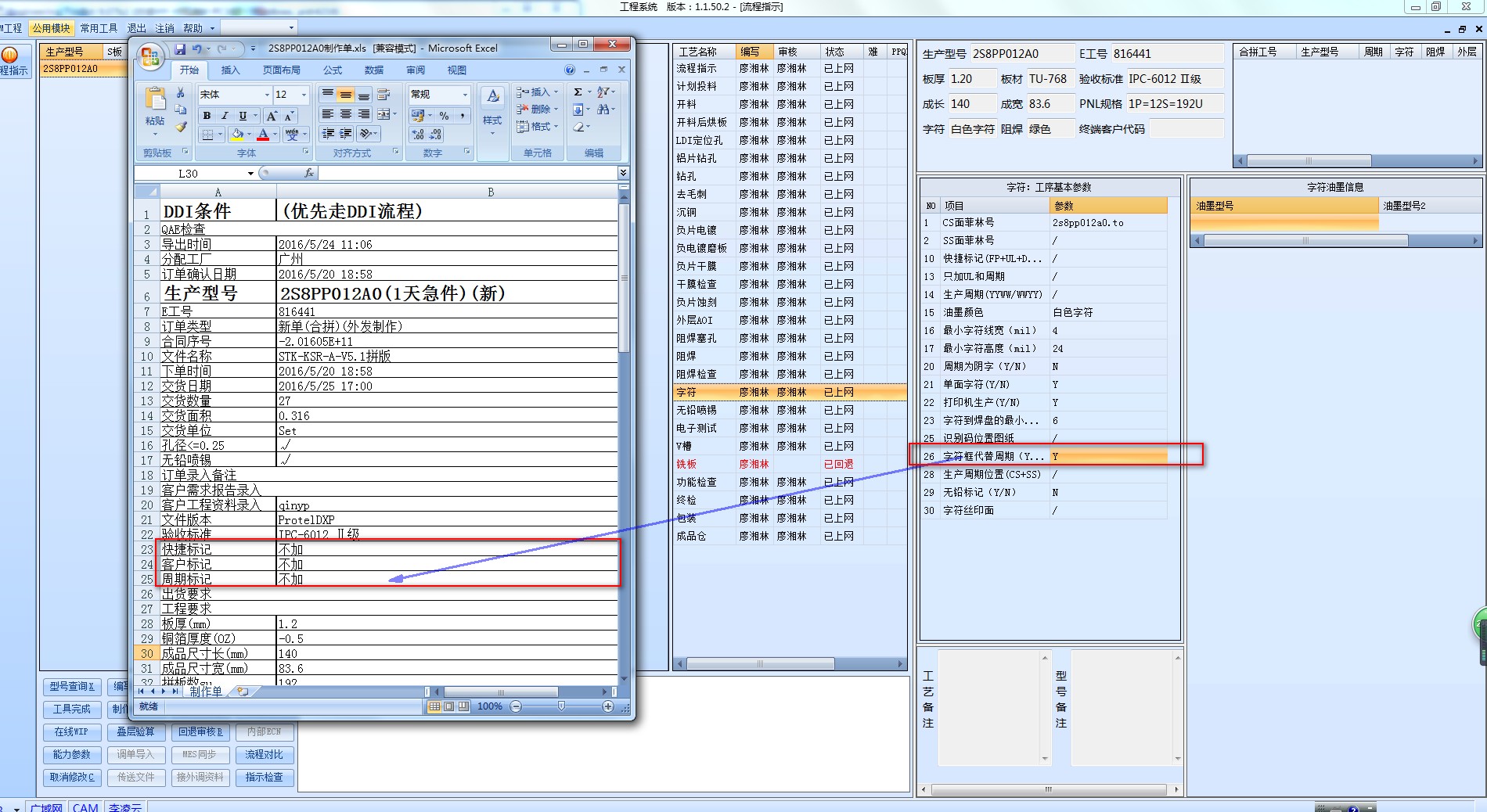The width and height of the screenshot is (1487, 812).
Task: Click the Insert Worksheet tab icon
Action: pyautogui.click(x=243, y=692)
